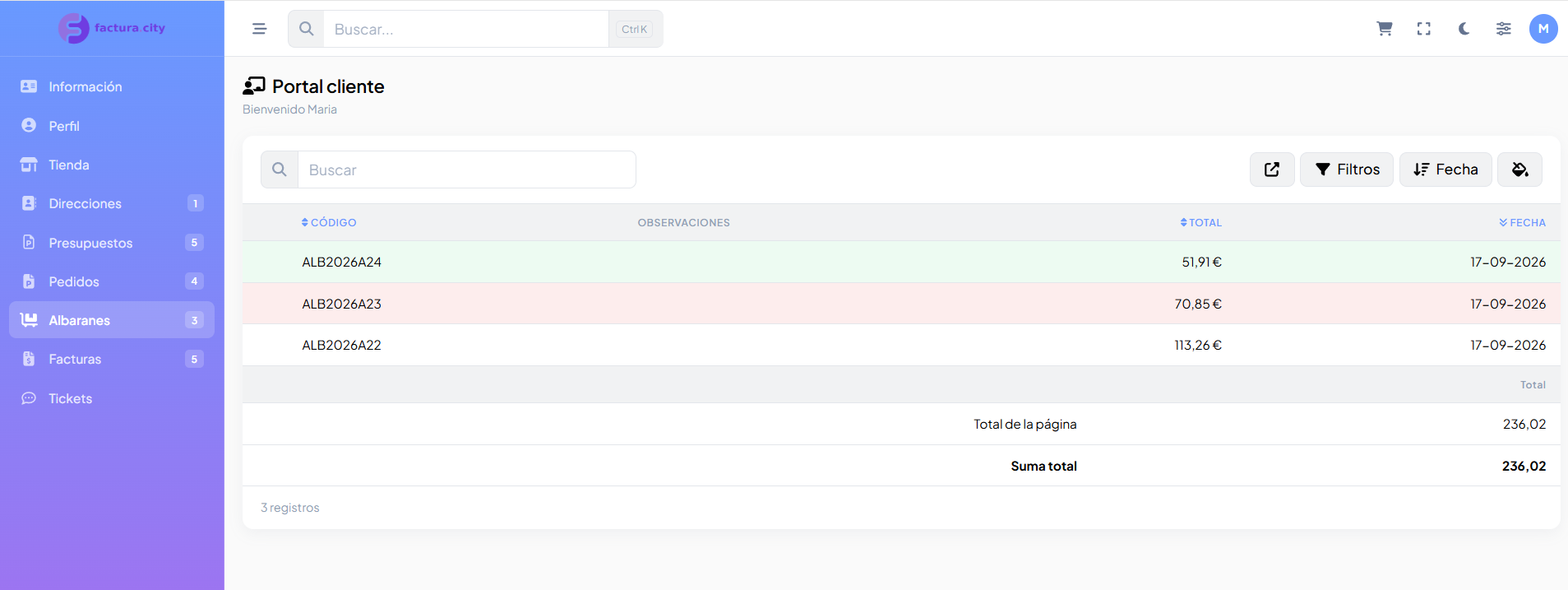Click the 113,26 € total cell

pyautogui.click(x=1198, y=345)
